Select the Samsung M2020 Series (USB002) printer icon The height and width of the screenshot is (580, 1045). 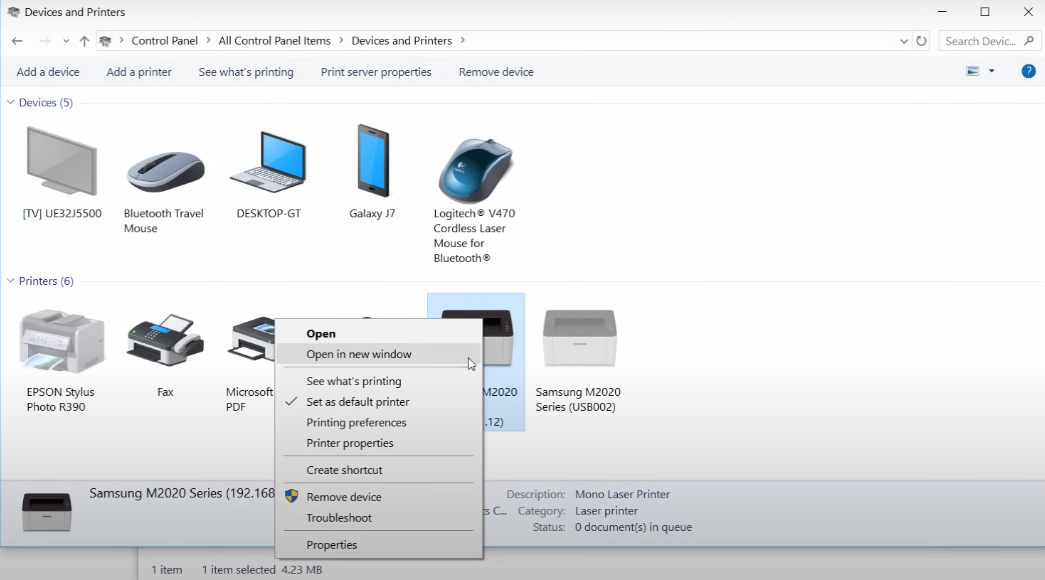pyautogui.click(x=579, y=338)
